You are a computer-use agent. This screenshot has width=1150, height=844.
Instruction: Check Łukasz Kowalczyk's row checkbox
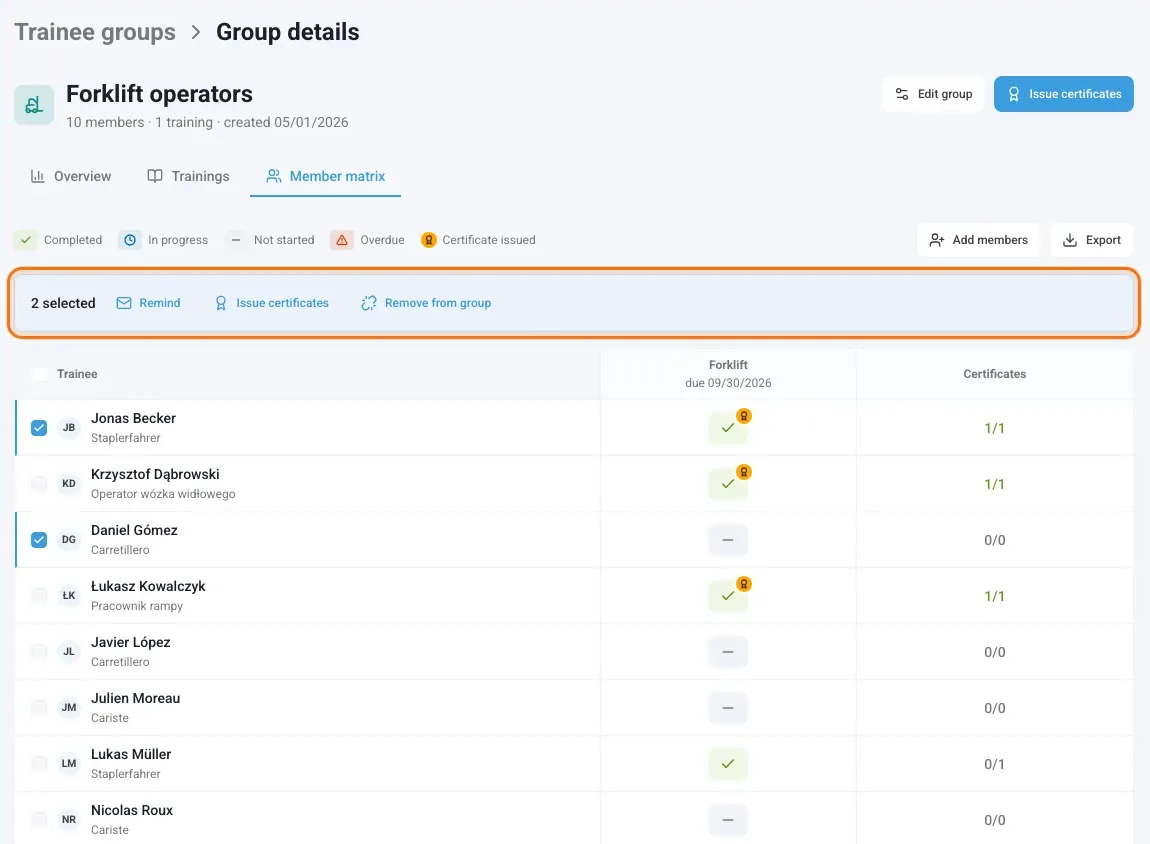39,595
